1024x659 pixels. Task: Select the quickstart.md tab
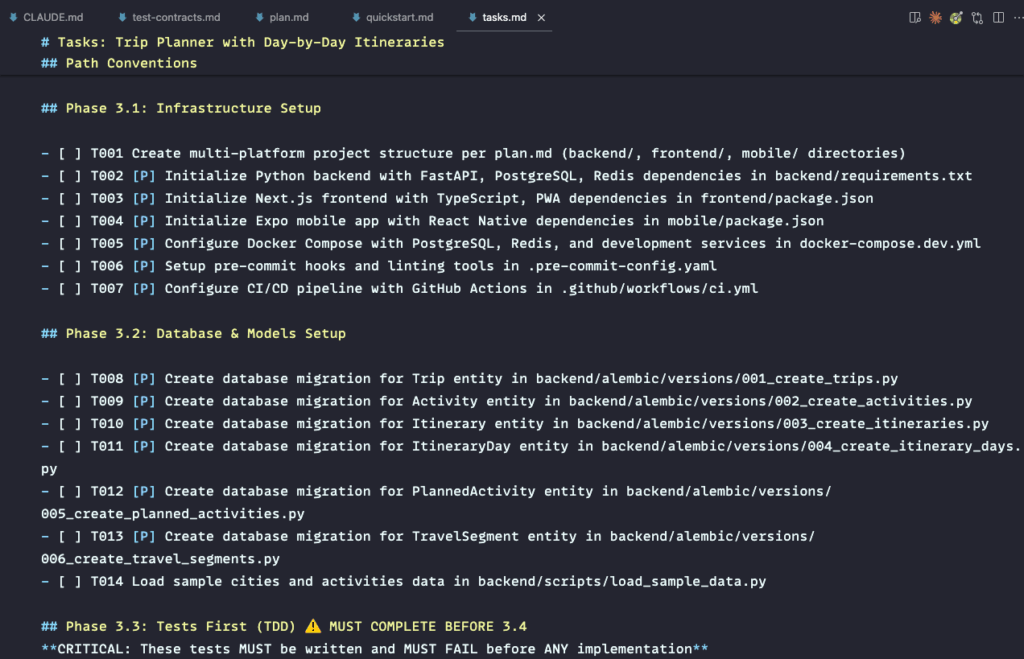(x=399, y=18)
